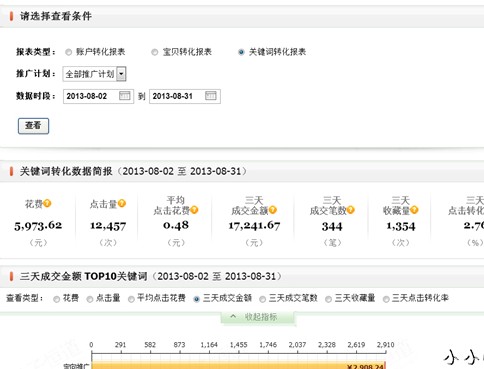Select 宝贝转化报表 report type
This screenshot has width=484, height=369.
click(154, 52)
